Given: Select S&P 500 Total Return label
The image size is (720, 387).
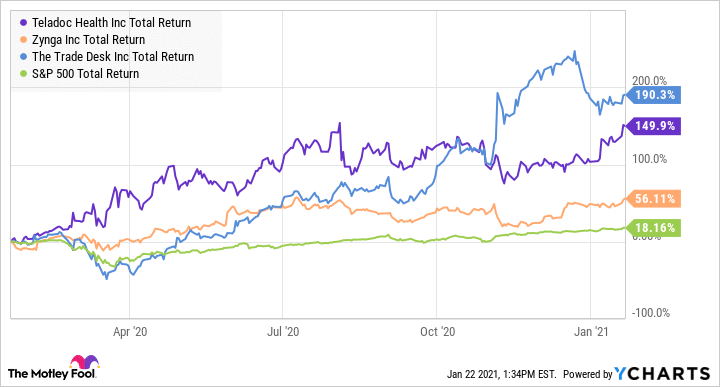Looking at the screenshot, I should pyautogui.click(x=85, y=74).
